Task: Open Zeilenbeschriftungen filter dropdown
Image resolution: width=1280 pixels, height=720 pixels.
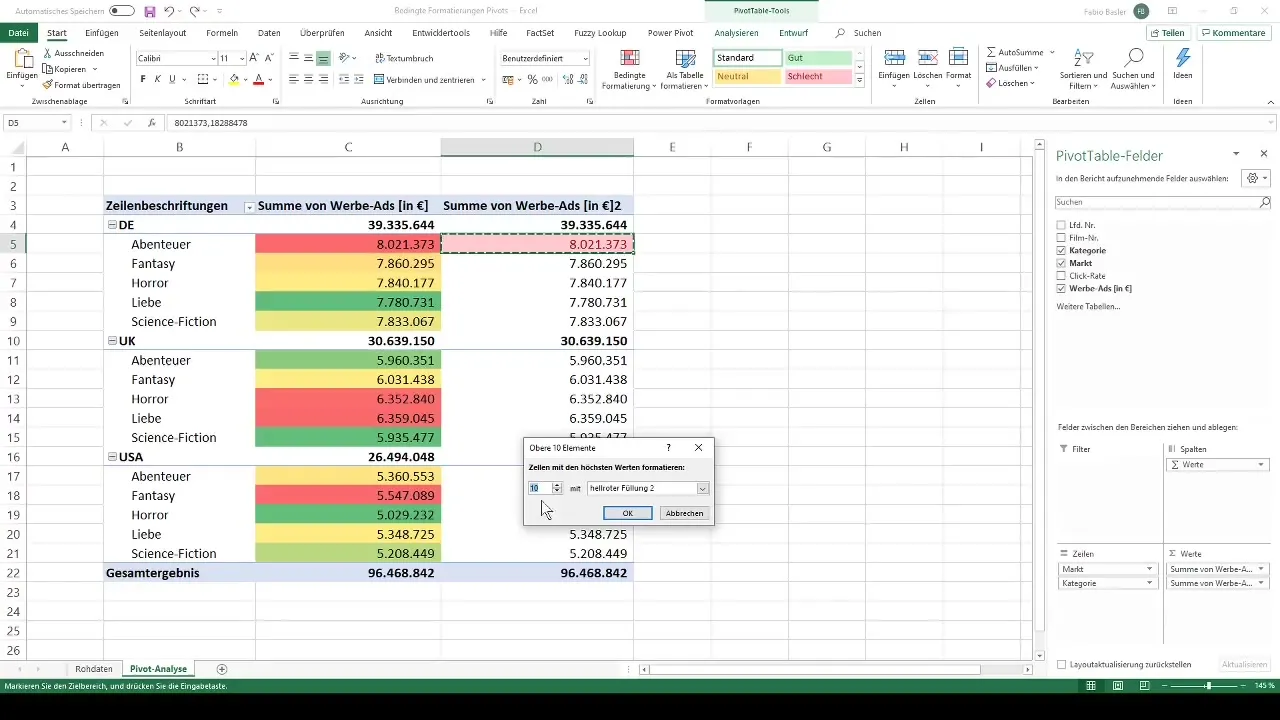Action: pyautogui.click(x=248, y=206)
